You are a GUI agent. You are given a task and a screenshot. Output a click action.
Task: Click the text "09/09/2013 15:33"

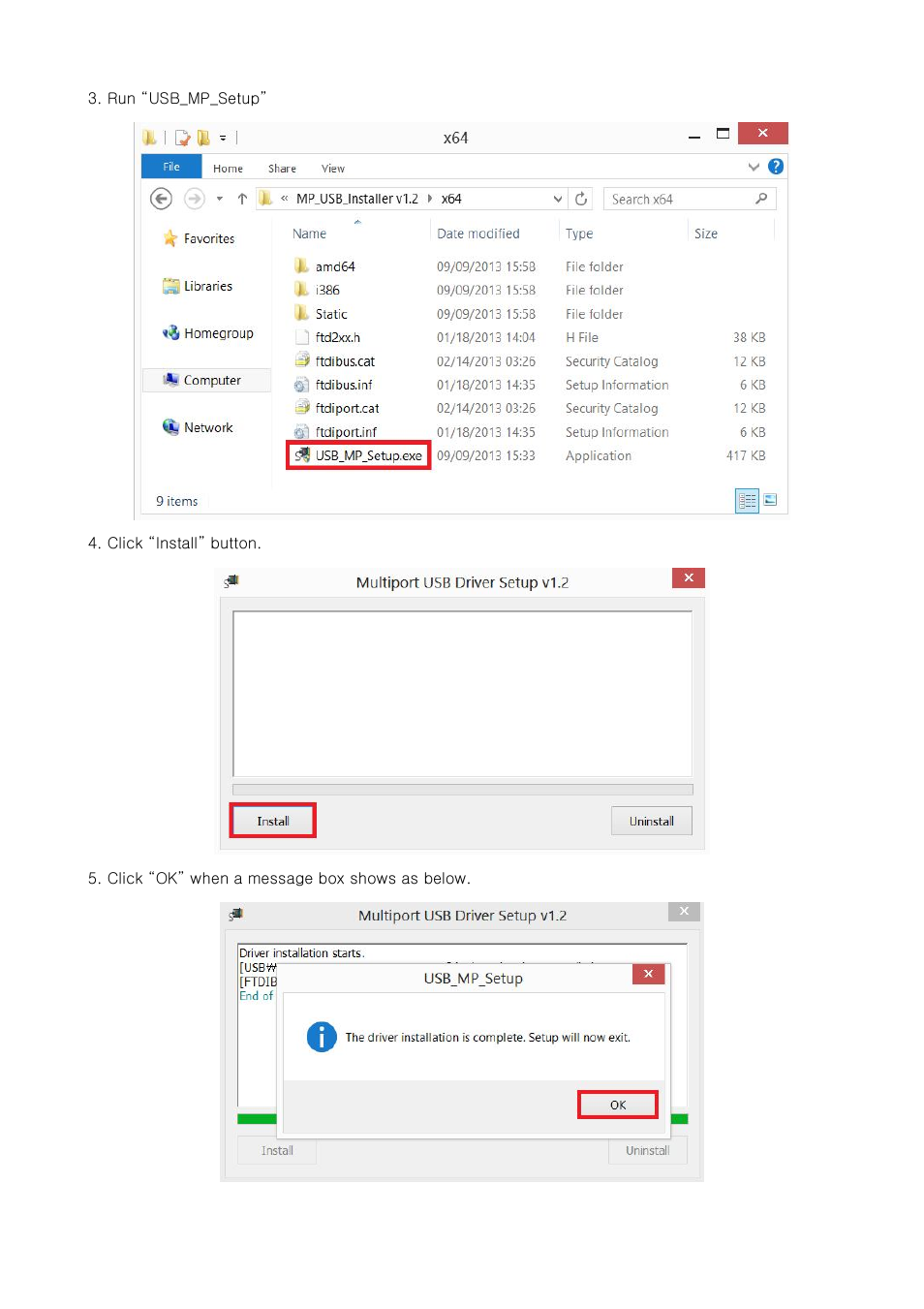coord(486,455)
